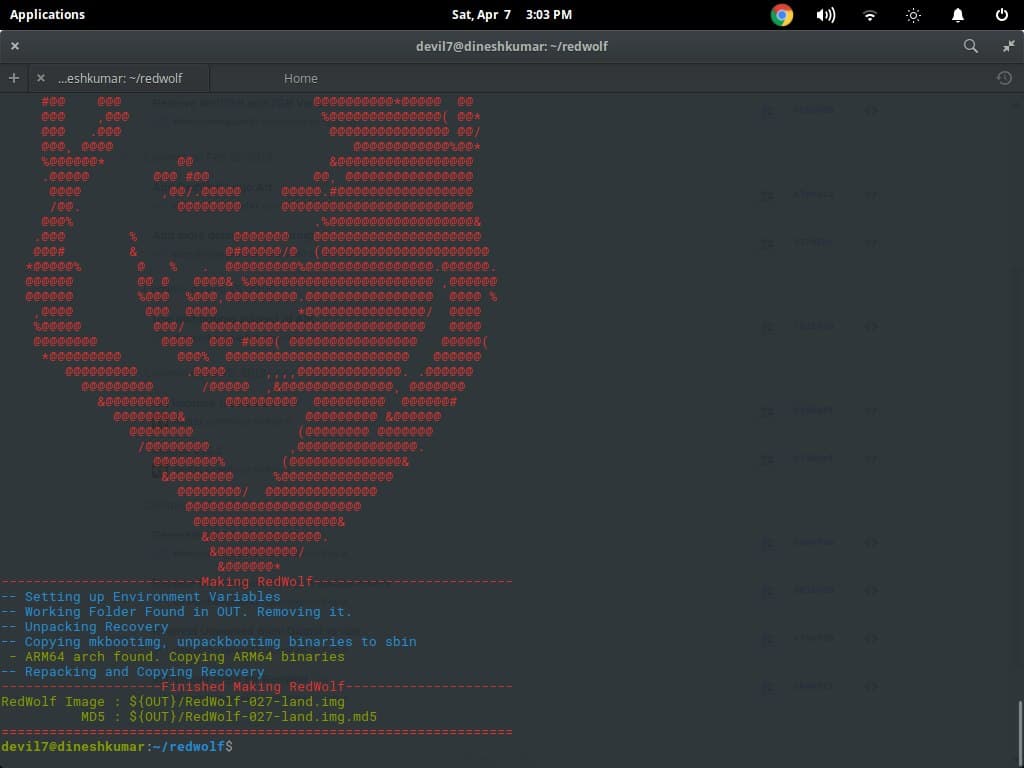Open the Google Chrome icon in the top panel

click(782, 14)
